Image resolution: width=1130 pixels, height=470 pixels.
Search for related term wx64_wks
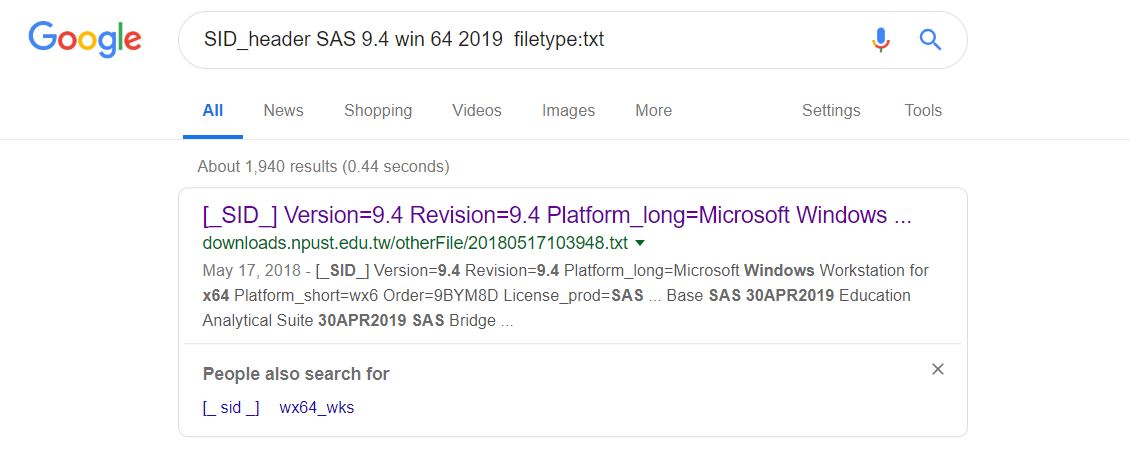point(316,407)
